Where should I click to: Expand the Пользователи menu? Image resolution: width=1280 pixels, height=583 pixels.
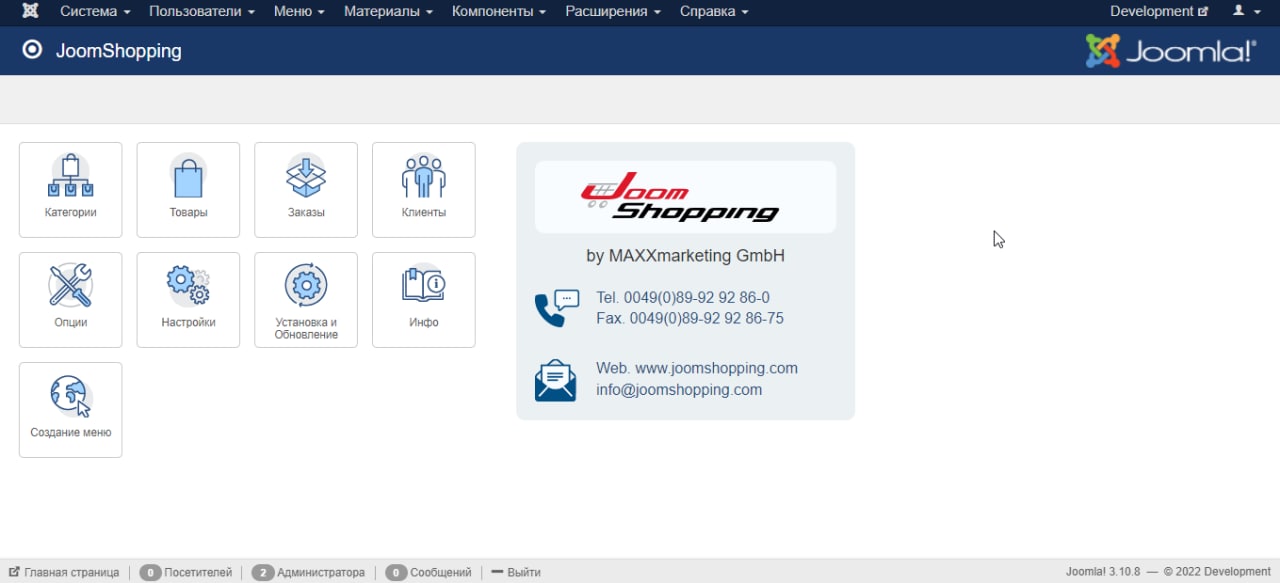coord(202,12)
